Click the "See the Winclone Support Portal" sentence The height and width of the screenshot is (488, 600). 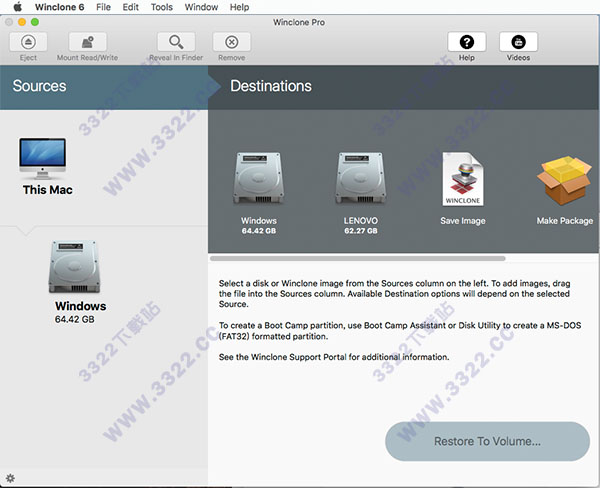(x=334, y=357)
